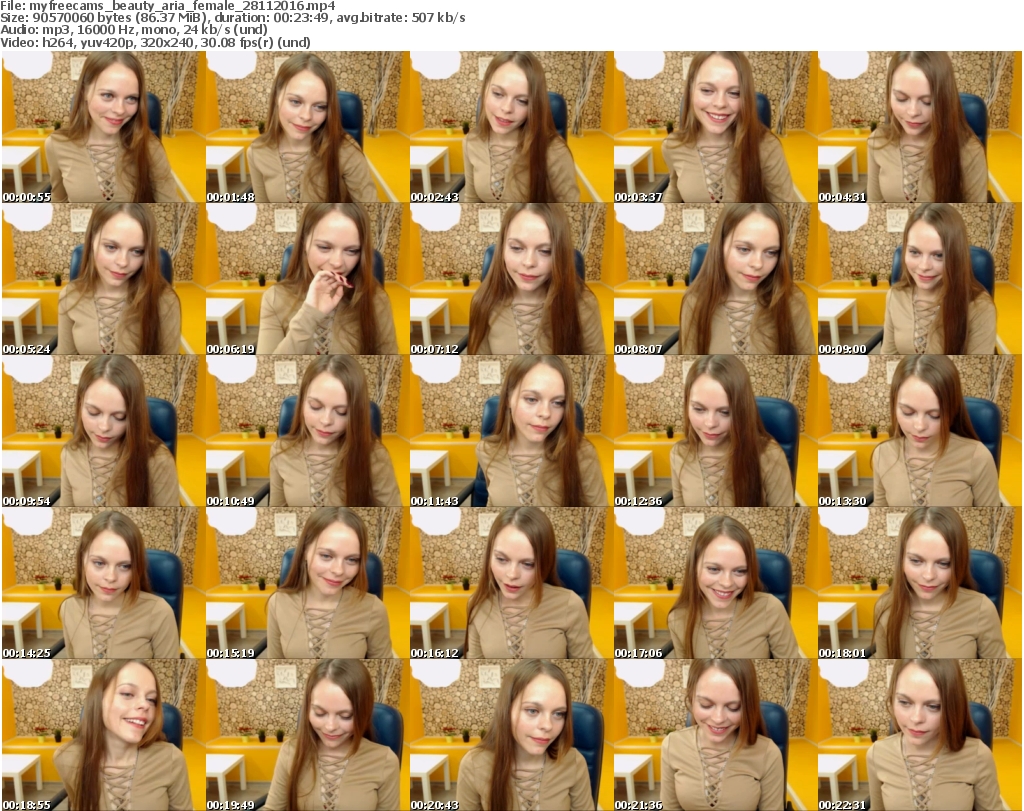Select the thumbnail frame at 00:00:55
Viewport: 1024px width, 811px height.
[x=103, y=127]
